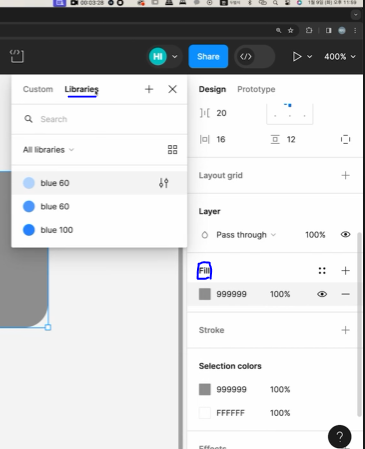Open the 400% zoom dropdown
Screen dimensions: 365x449
pos(340,57)
